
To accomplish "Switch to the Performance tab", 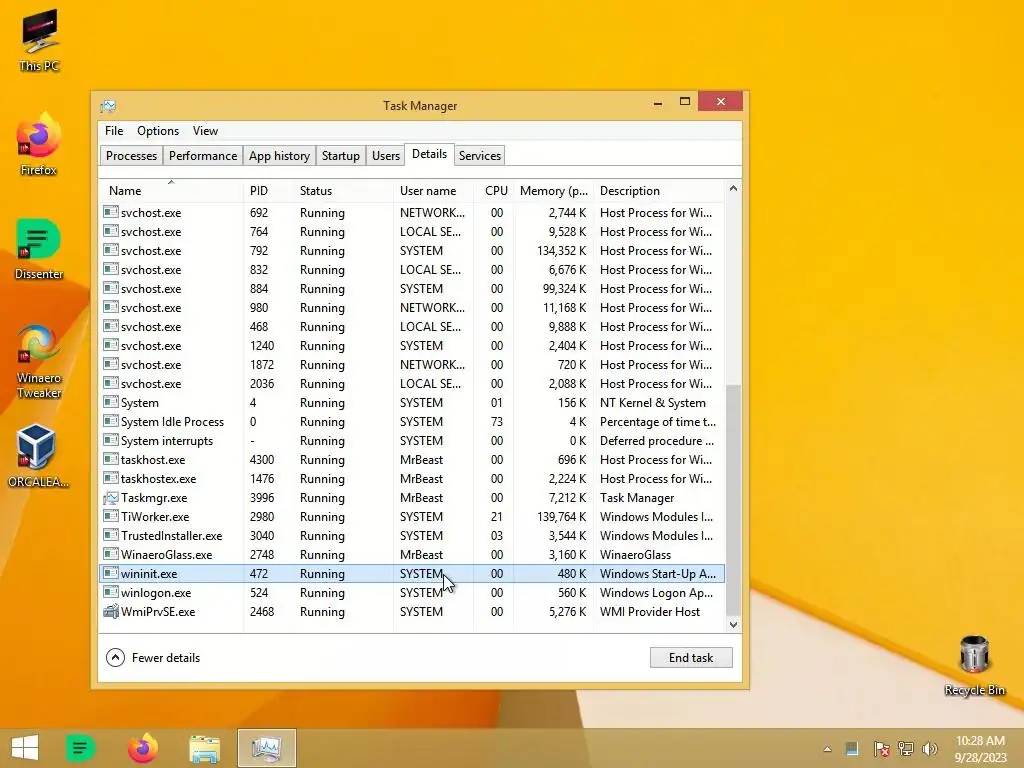I will coord(202,155).
